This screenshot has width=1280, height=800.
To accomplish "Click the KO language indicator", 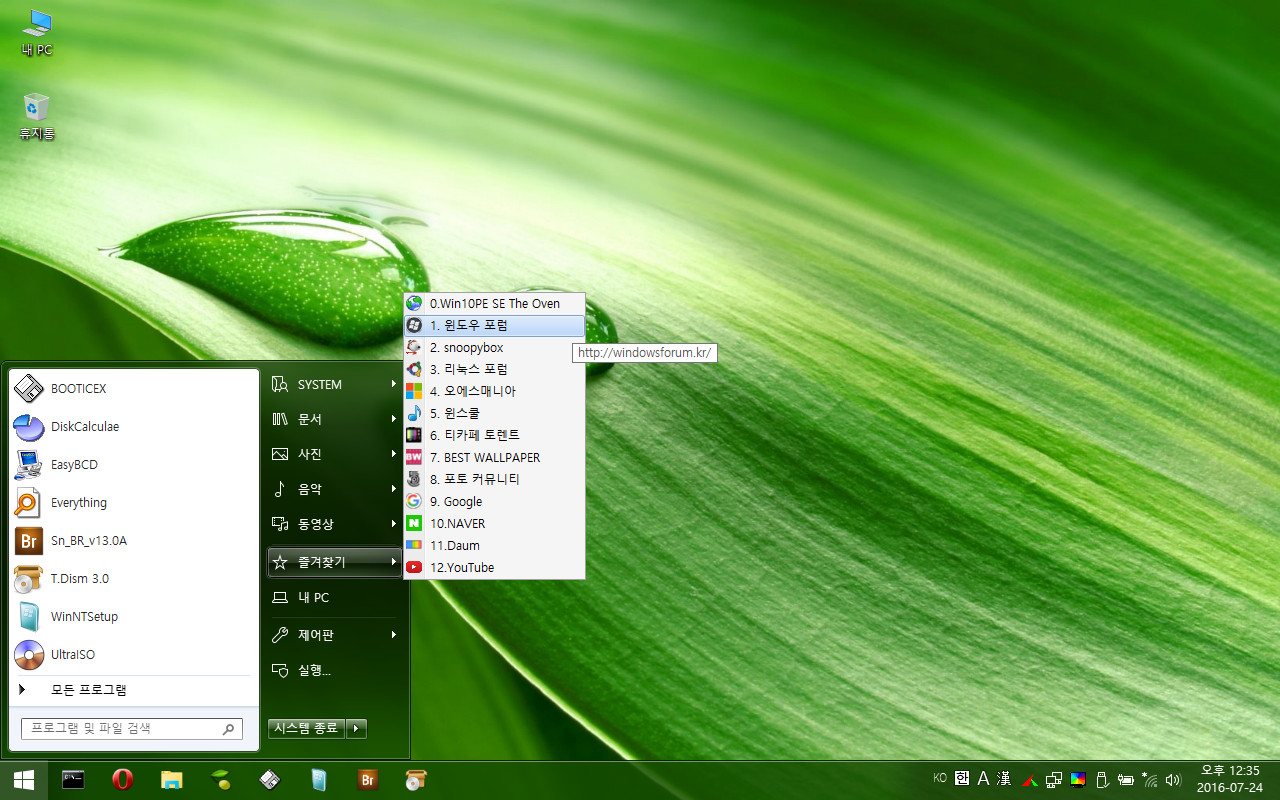I will point(940,778).
